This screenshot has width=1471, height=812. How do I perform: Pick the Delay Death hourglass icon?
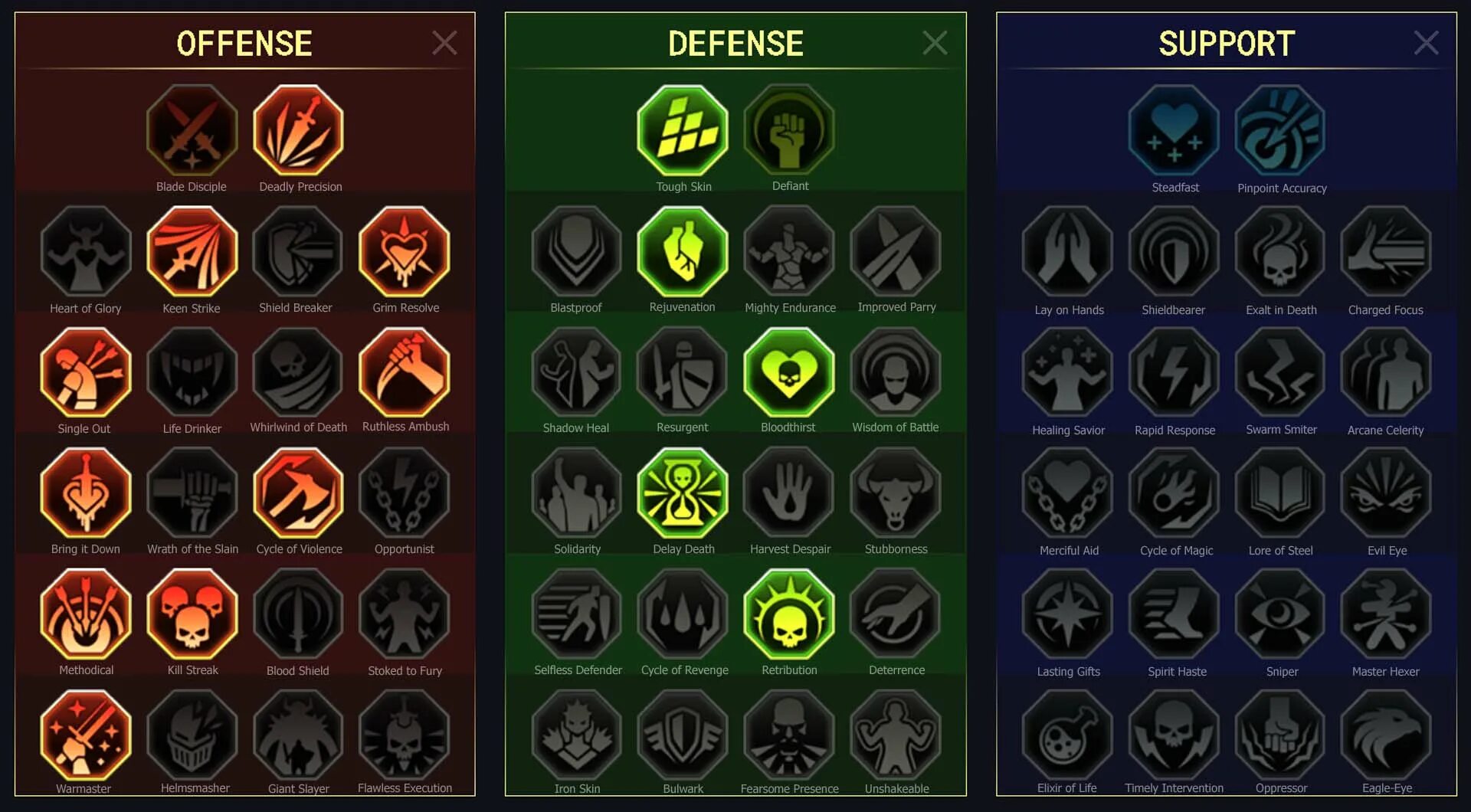tap(683, 493)
